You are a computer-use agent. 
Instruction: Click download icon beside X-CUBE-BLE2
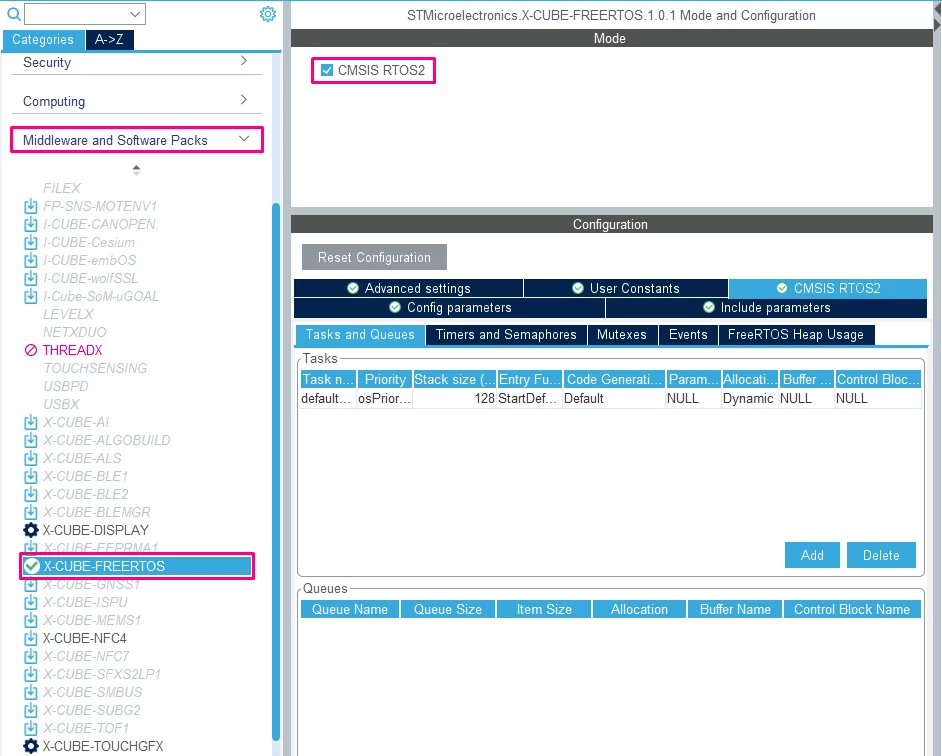(31, 495)
